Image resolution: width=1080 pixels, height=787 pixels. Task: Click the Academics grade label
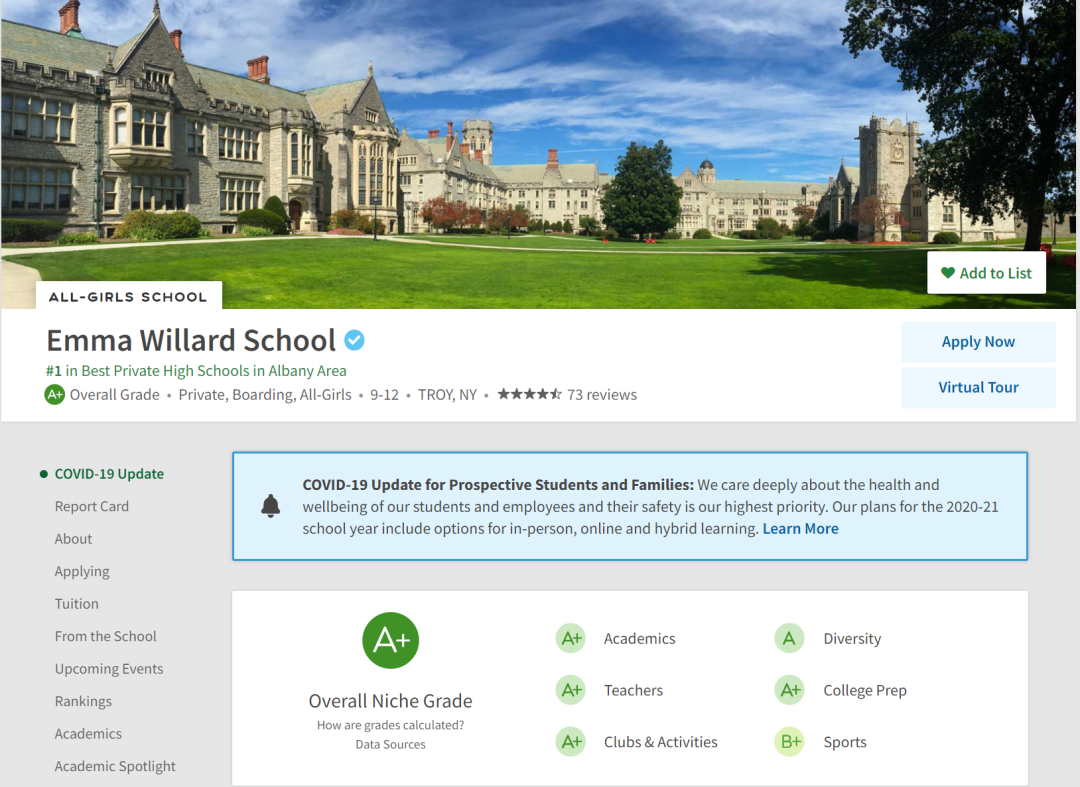[640, 638]
